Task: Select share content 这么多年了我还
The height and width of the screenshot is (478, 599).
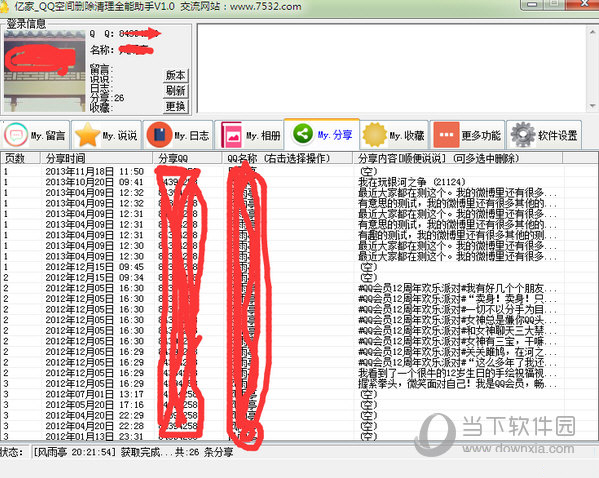Action: (x=457, y=362)
